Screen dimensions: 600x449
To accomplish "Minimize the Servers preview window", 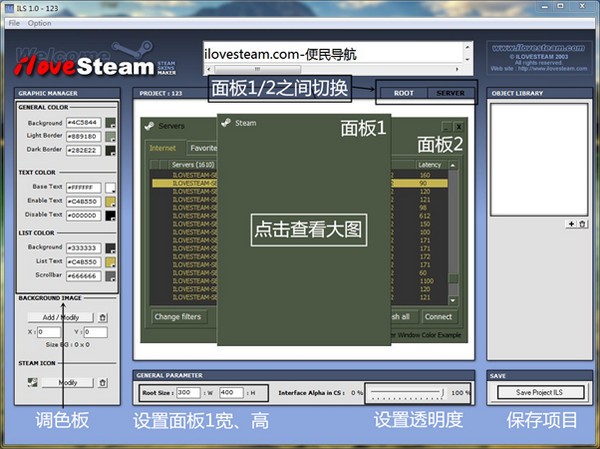I will 446,126.
